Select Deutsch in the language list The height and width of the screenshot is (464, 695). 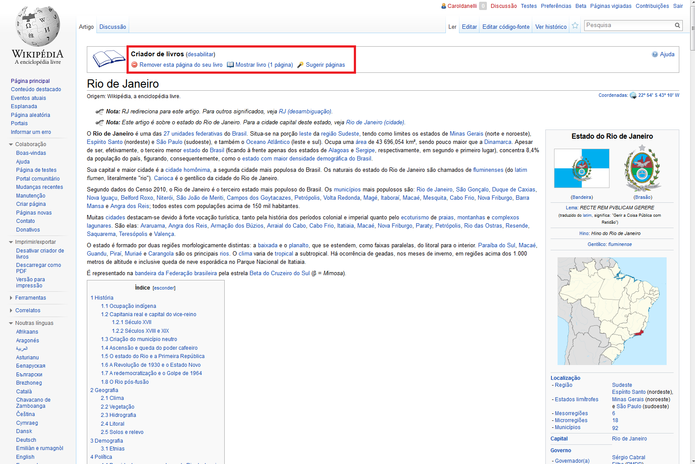tap(26, 440)
